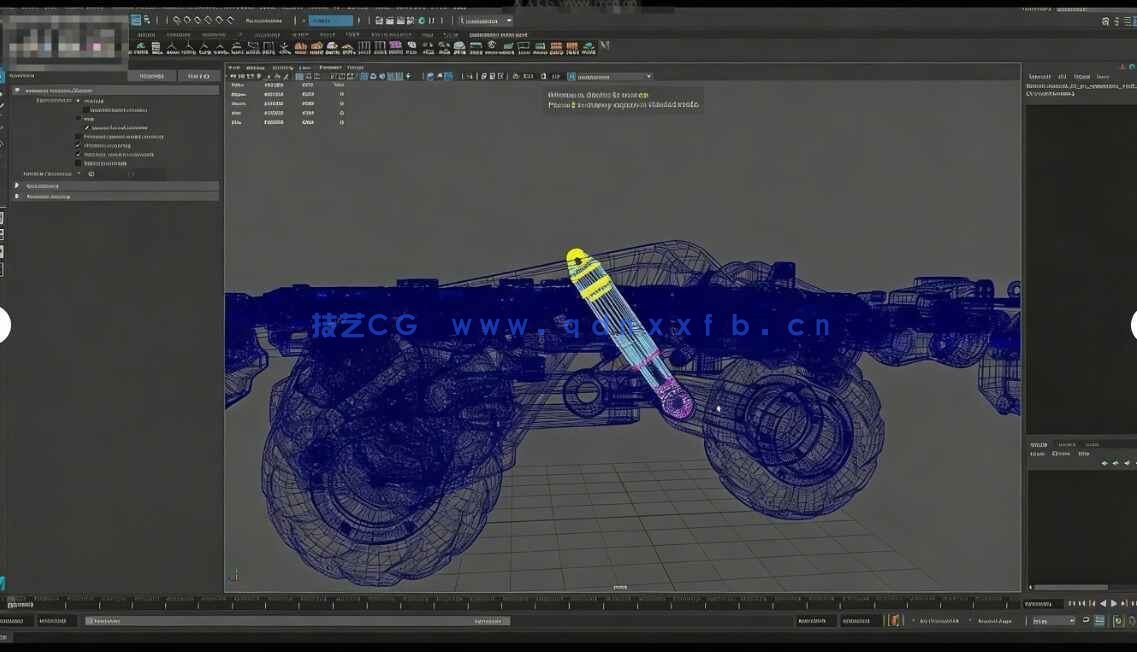Enable the first unchecked checkbox in the attribute panel
The width and height of the screenshot is (1137, 652).
click(x=85, y=110)
